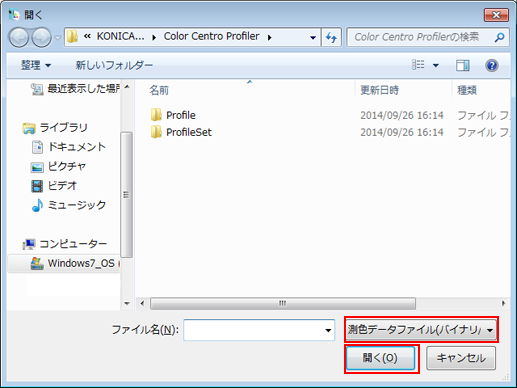Click the file list horizontal scrollbar thumb
This screenshot has width=517, height=388.
tap(283, 303)
